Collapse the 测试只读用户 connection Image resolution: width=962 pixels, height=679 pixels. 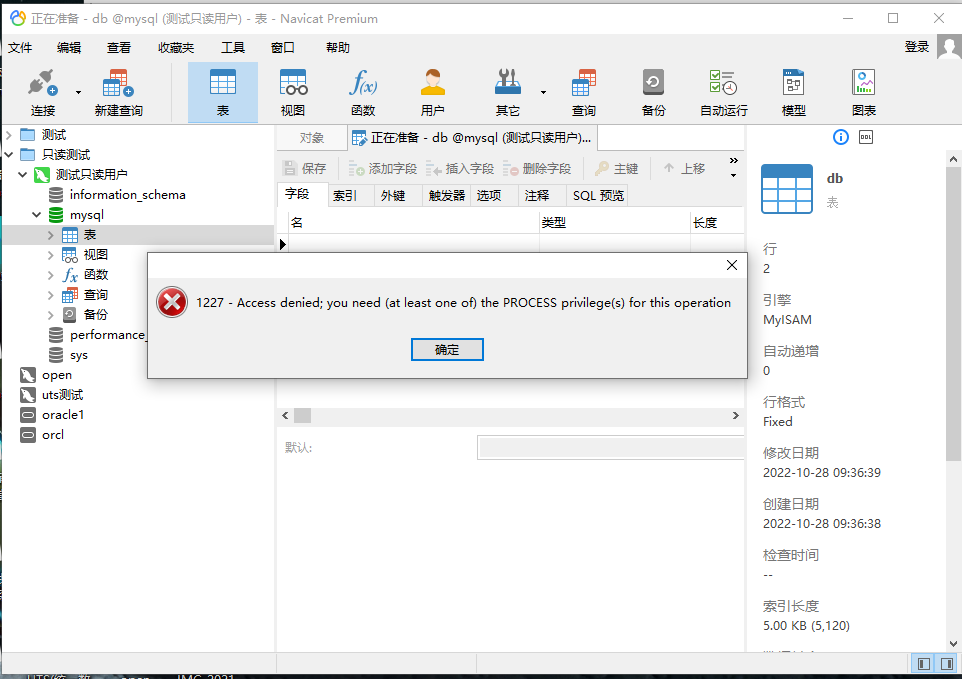pyautogui.click(x=23, y=175)
